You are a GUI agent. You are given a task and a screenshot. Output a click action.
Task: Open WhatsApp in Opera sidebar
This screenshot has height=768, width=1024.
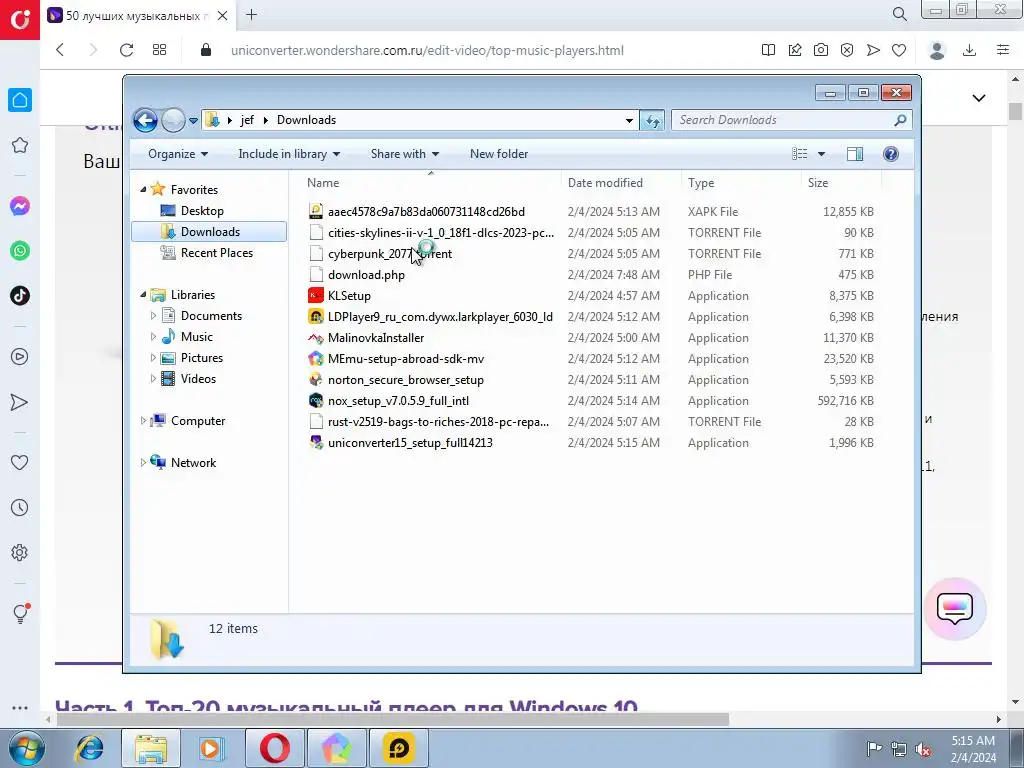coord(20,251)
